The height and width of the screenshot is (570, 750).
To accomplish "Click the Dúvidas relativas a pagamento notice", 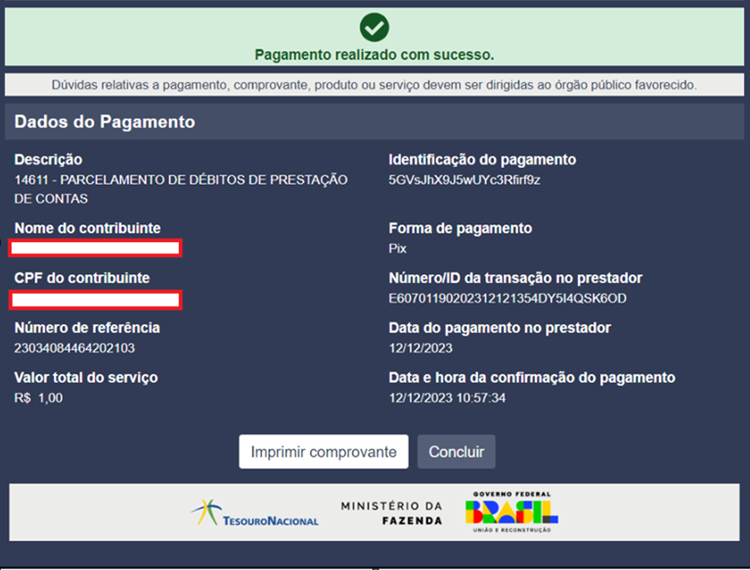I will pos(375,85).
